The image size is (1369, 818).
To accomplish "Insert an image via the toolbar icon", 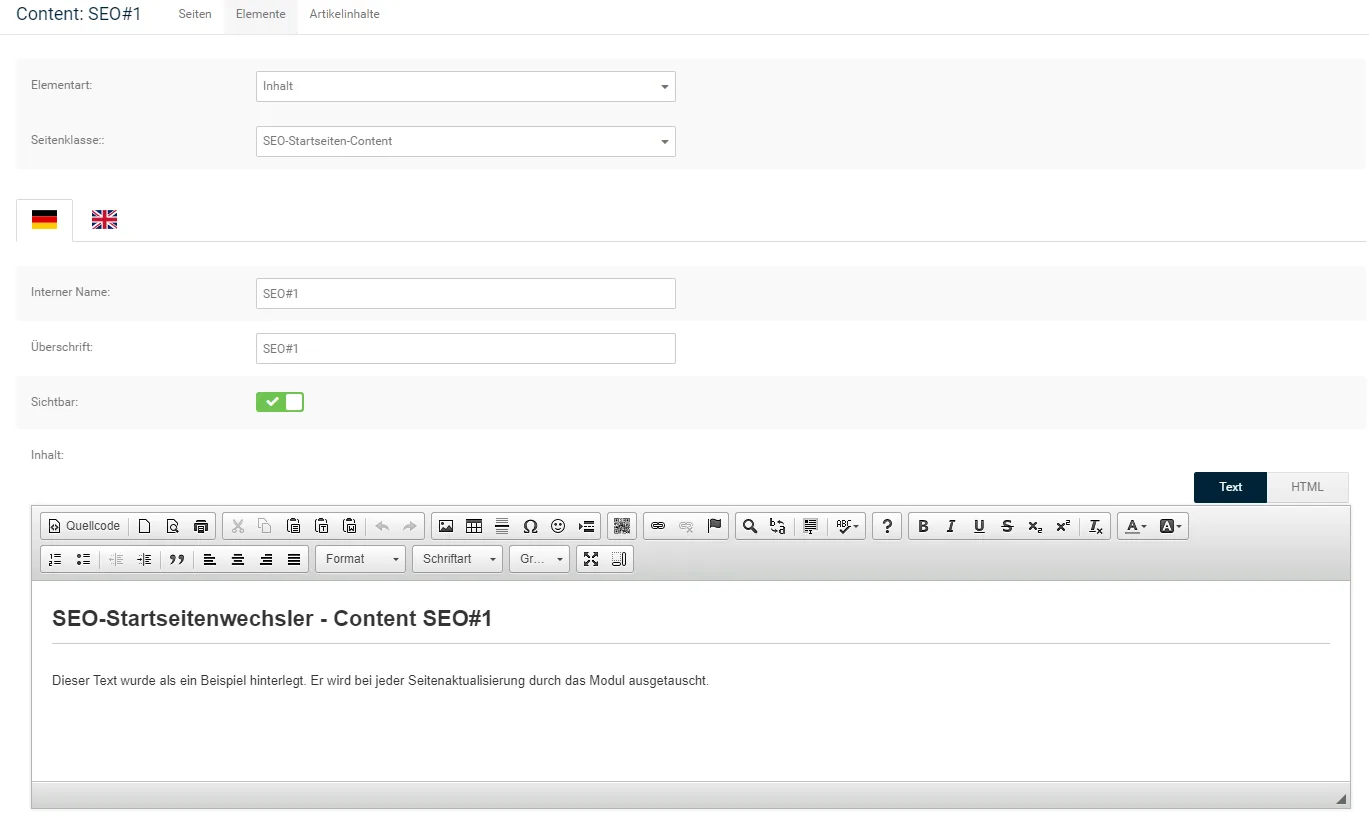I will pyautogui.click(x=446, y=526).
